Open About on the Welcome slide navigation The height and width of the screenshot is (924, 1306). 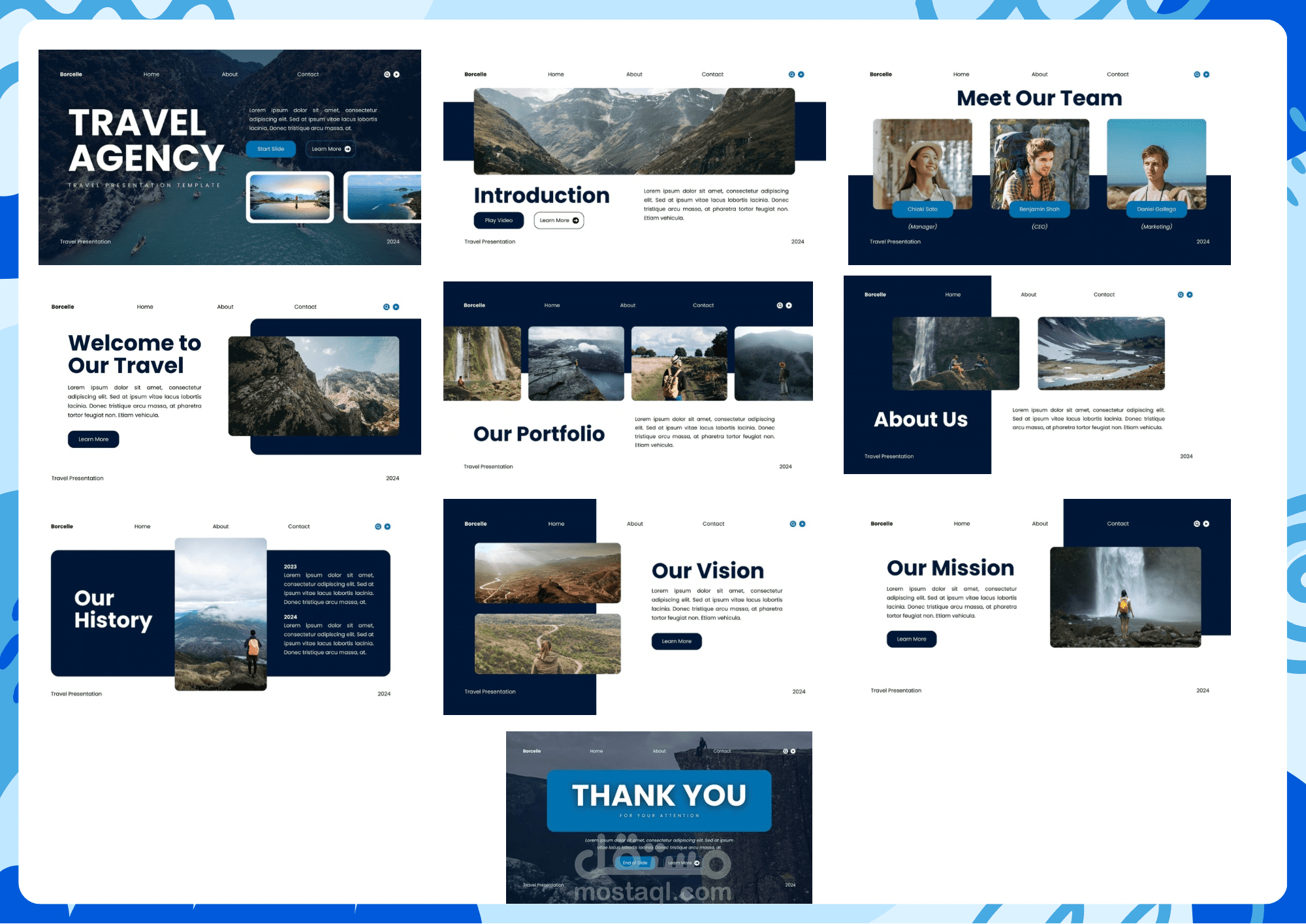pyautogui.click(x=225, y=307)
